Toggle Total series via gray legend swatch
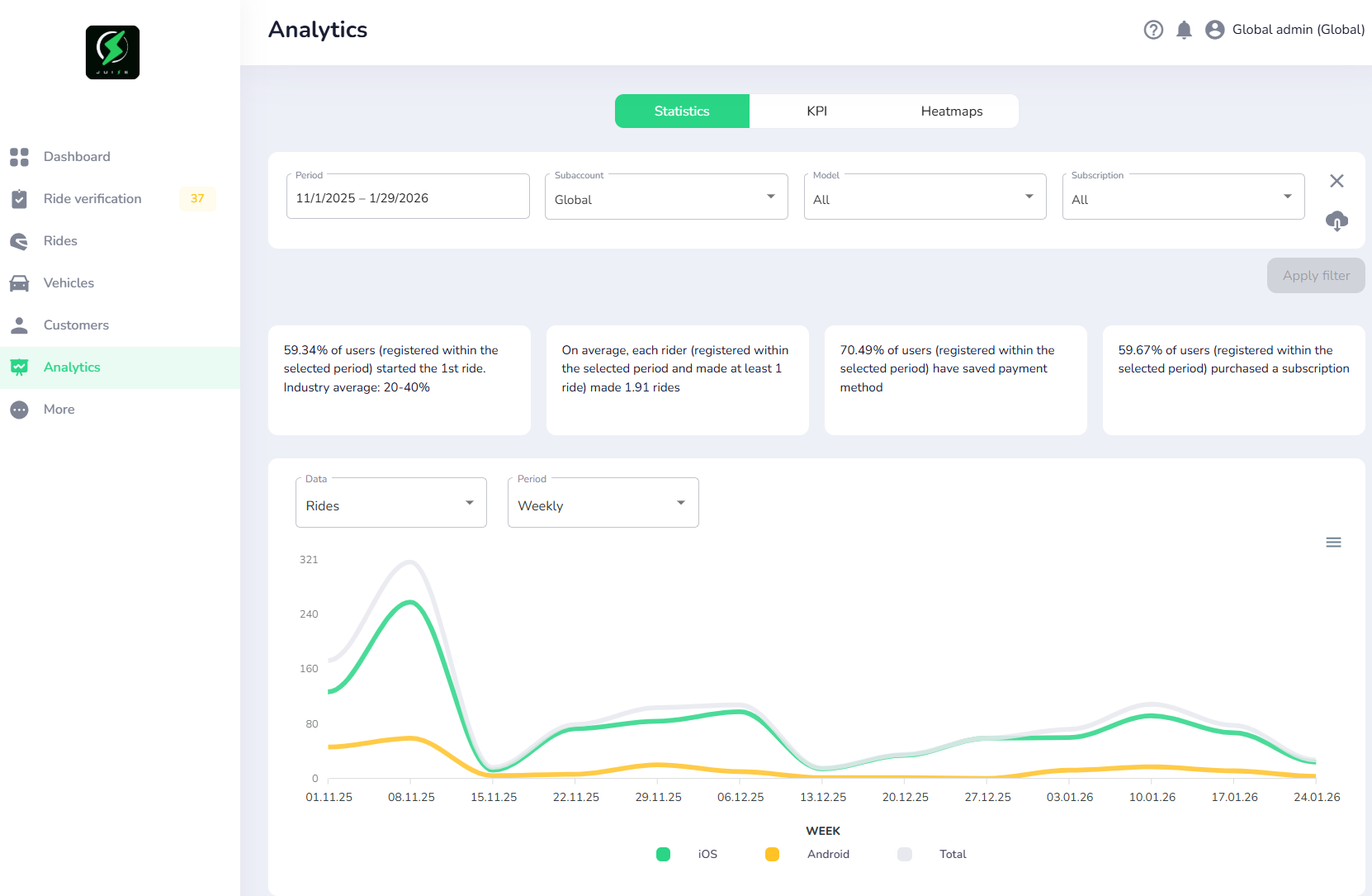 point(905,855)
